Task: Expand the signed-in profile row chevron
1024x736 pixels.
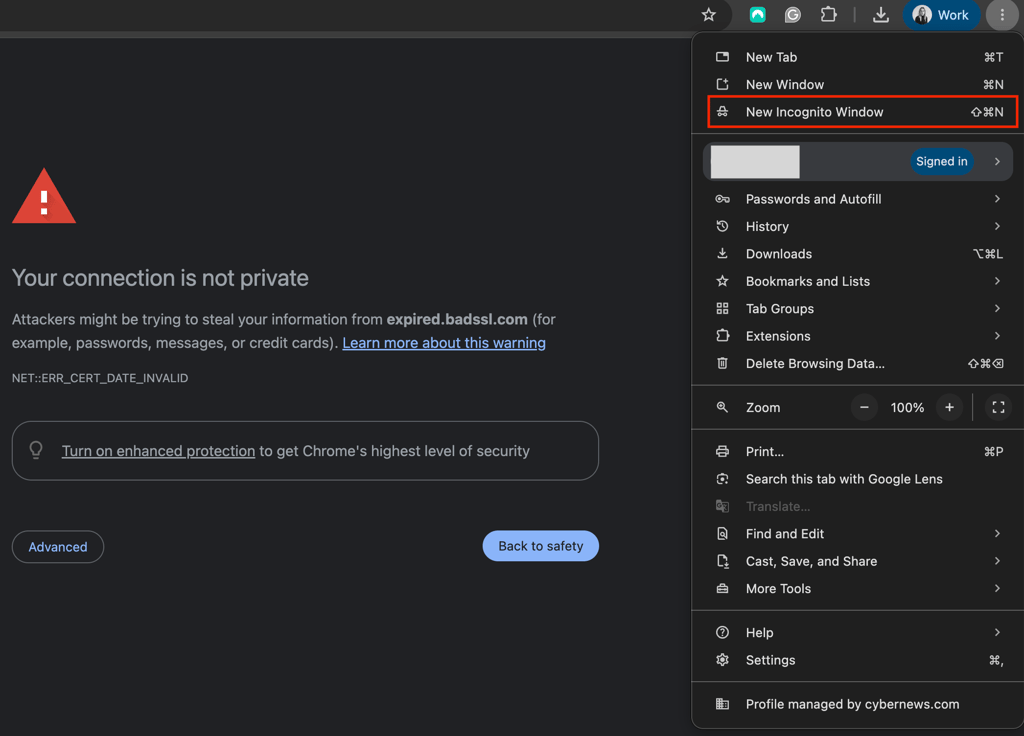Action: pos(997,161)
